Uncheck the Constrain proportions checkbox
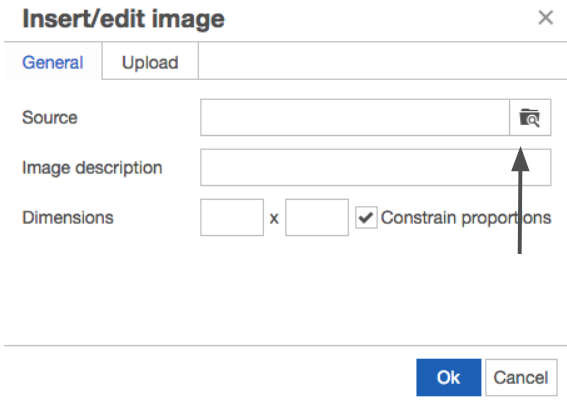The width and height of the screenshot is (567, 405). 366,217
